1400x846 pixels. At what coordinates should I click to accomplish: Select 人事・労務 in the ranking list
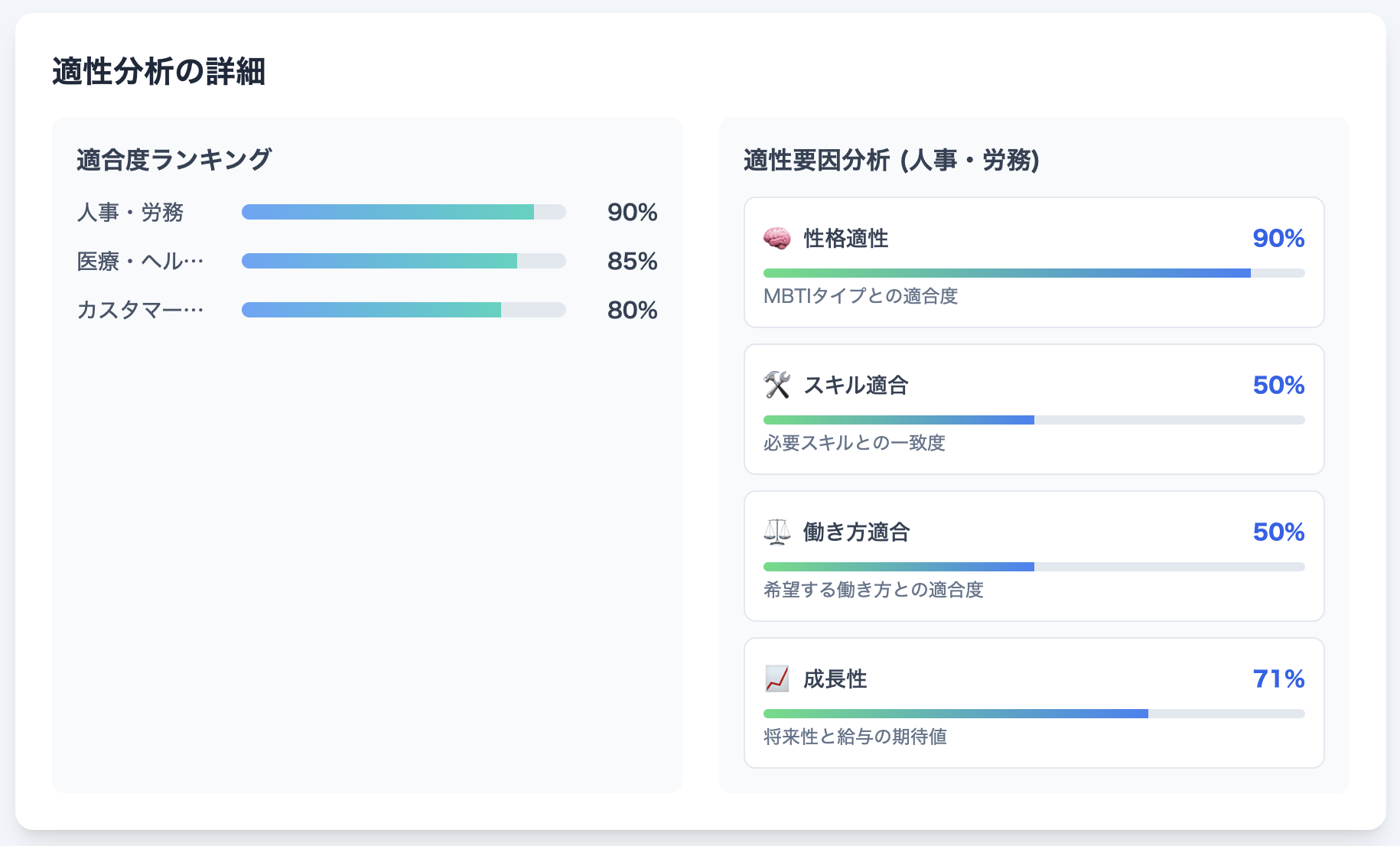130,212
